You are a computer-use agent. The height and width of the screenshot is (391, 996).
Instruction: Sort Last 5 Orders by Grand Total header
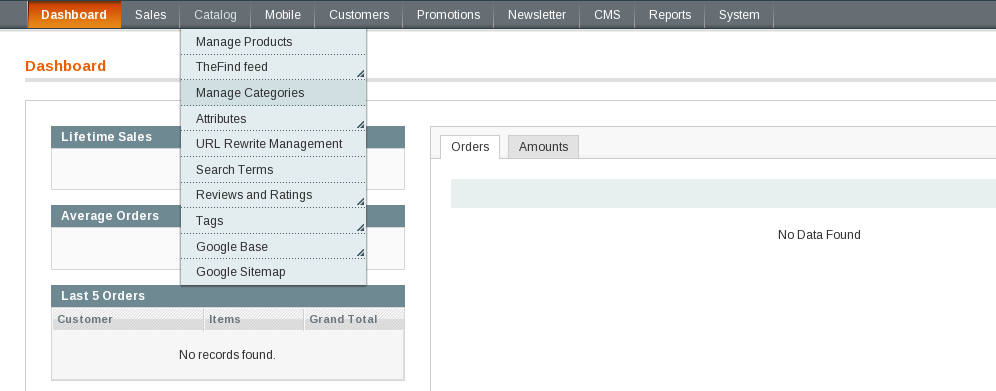click(343, 319)
